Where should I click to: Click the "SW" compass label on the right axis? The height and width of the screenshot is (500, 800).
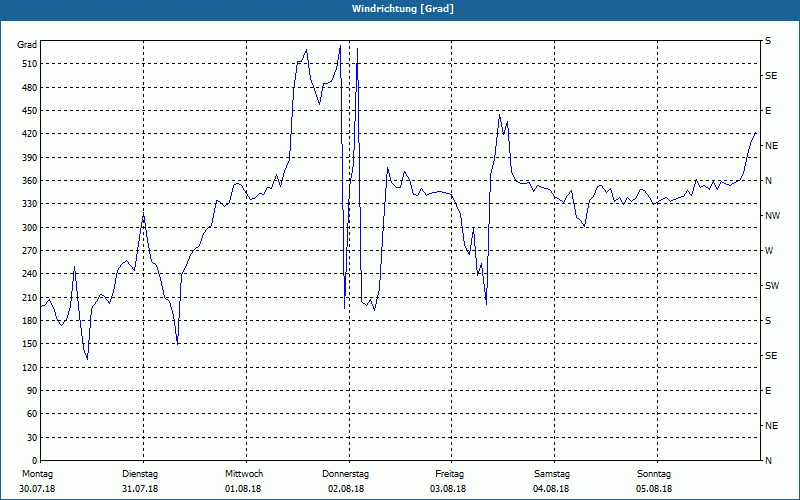pyautogui.click(x=772, y=286)
